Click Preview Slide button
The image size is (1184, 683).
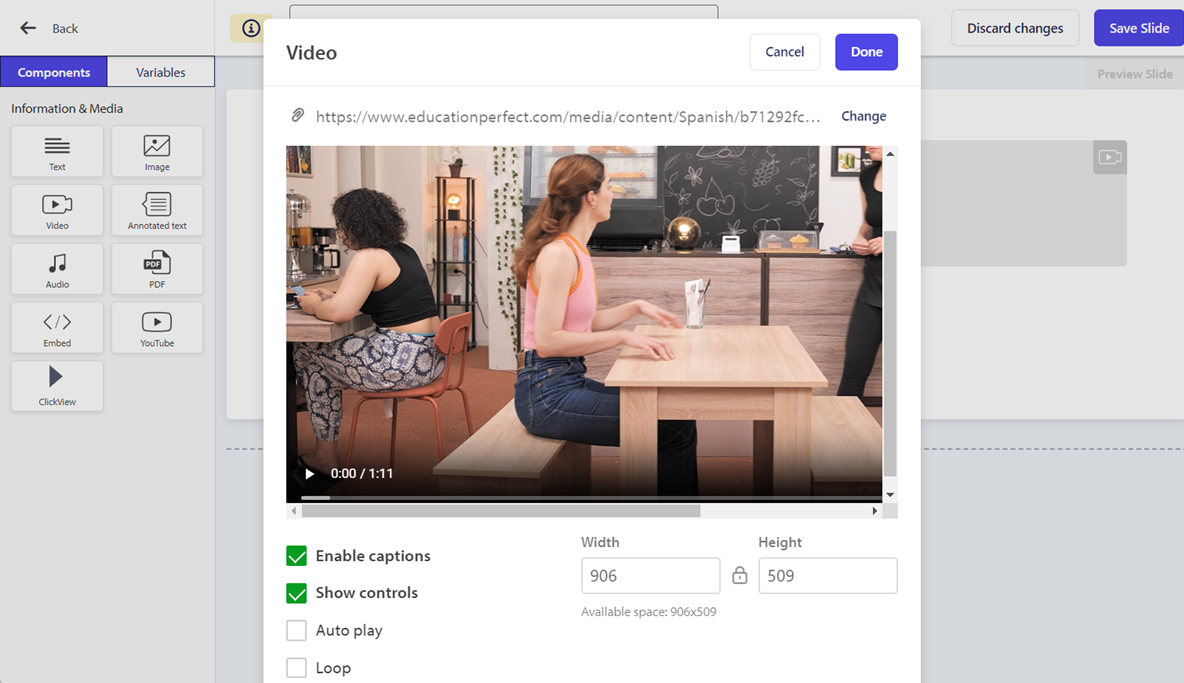click(1134, 74)
